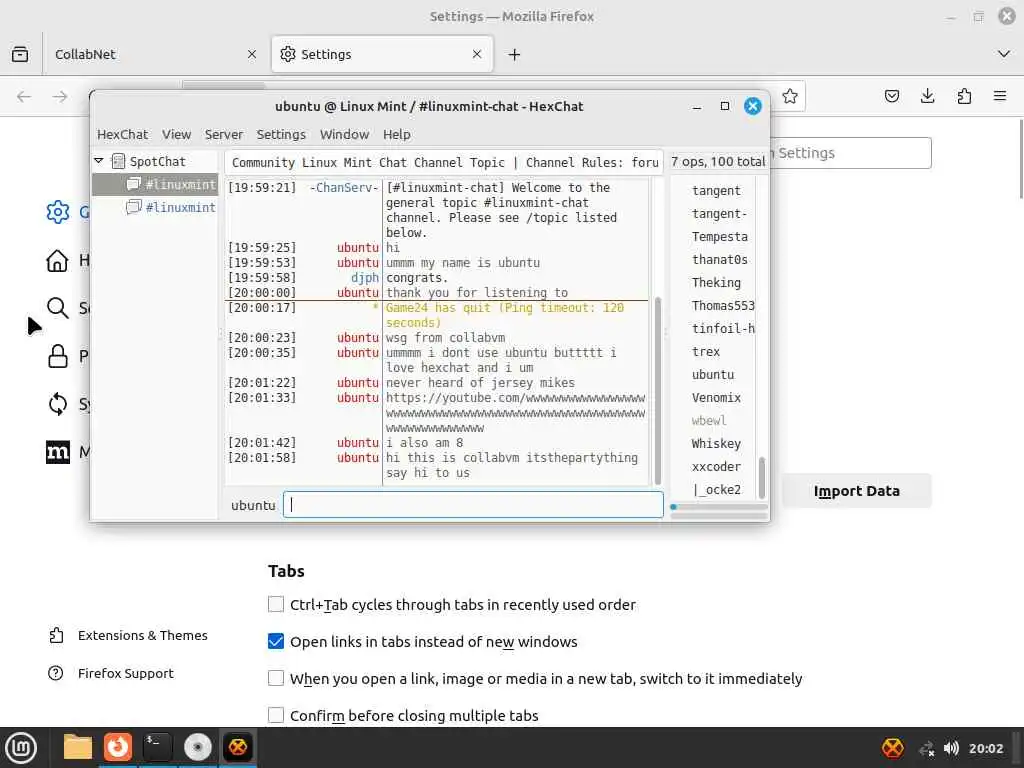Open Help menu in HexChat
The width and height of the screenshot is (1024, 768).
(396, 135)
